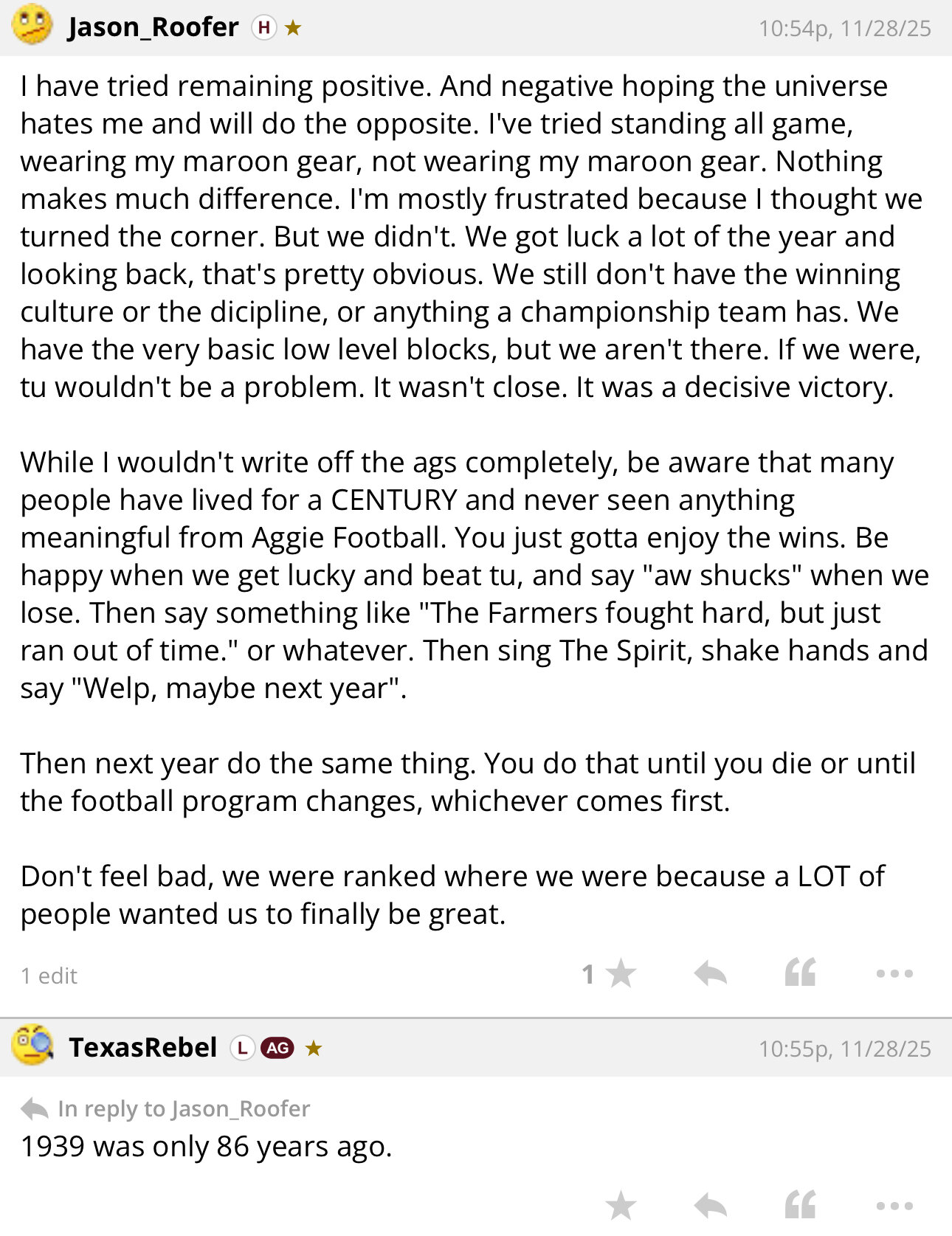The height and width of the screenshot is (1236, 952).
Task: Open TexasRebel's profile via username
Action: 142,1048
